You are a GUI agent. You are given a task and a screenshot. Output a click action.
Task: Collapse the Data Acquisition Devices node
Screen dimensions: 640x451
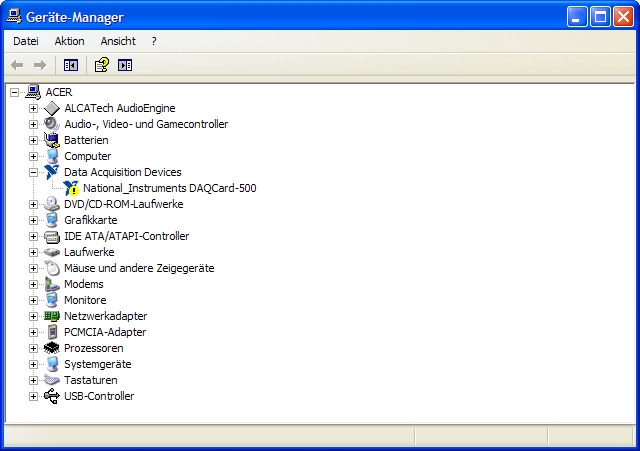[x=33, y=172]
